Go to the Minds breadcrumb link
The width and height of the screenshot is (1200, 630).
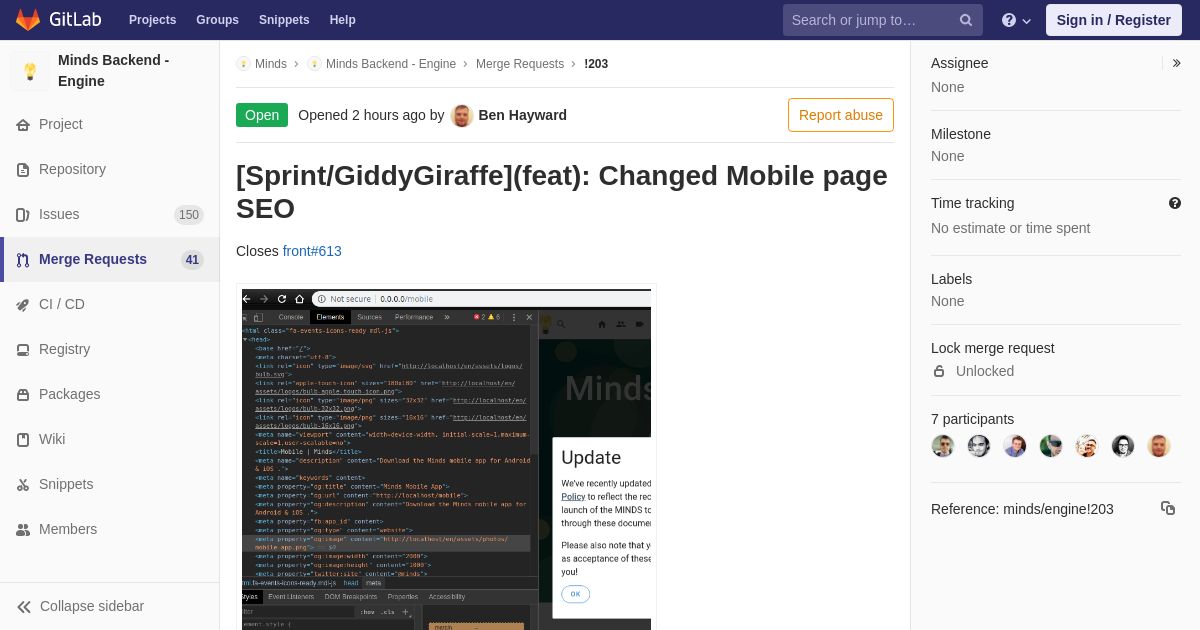[x=262, y=64]
